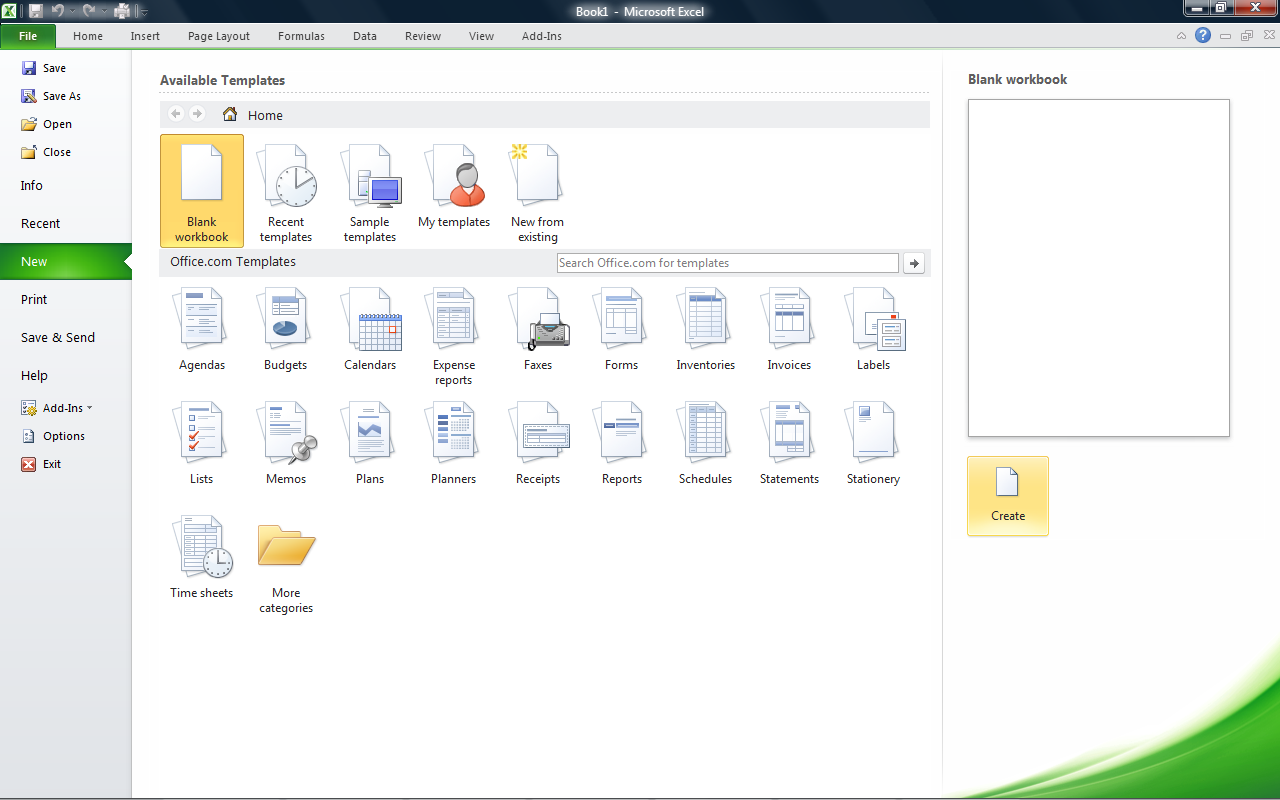The image size is (1280, 800).
Task: Open the Recent section in sidebar
Action: [x=40, y=223]
